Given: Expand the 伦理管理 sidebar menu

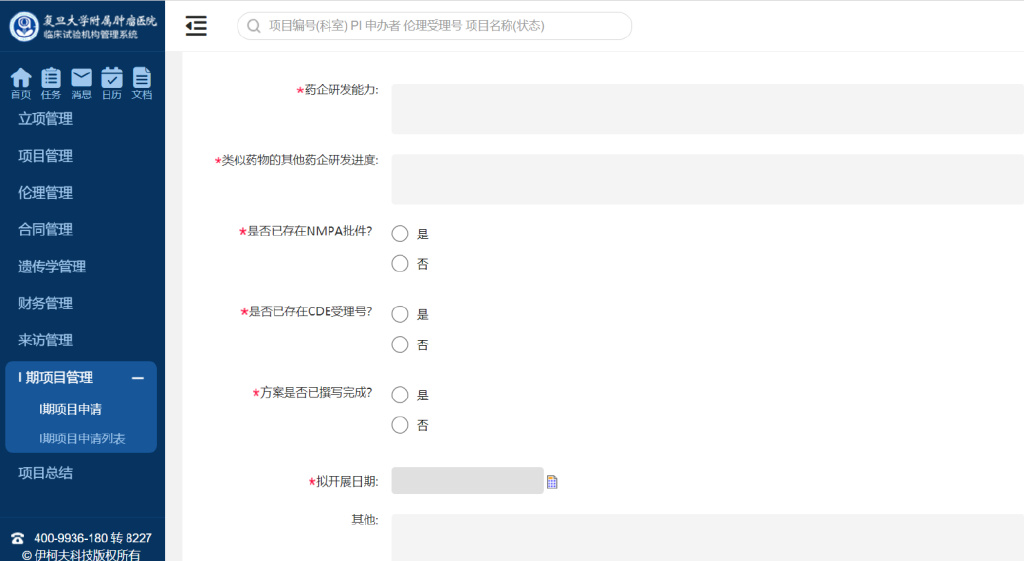Looking at the screenshot, I should pyautogui.click(x=46, y=193).
